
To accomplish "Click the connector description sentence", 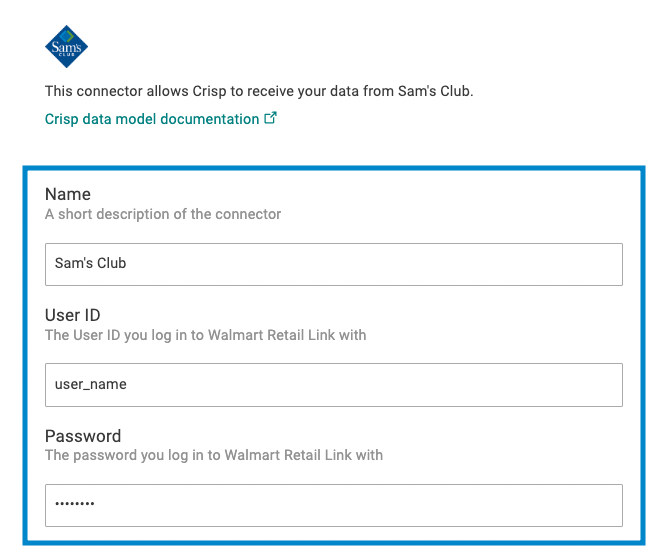I will 259,91.
